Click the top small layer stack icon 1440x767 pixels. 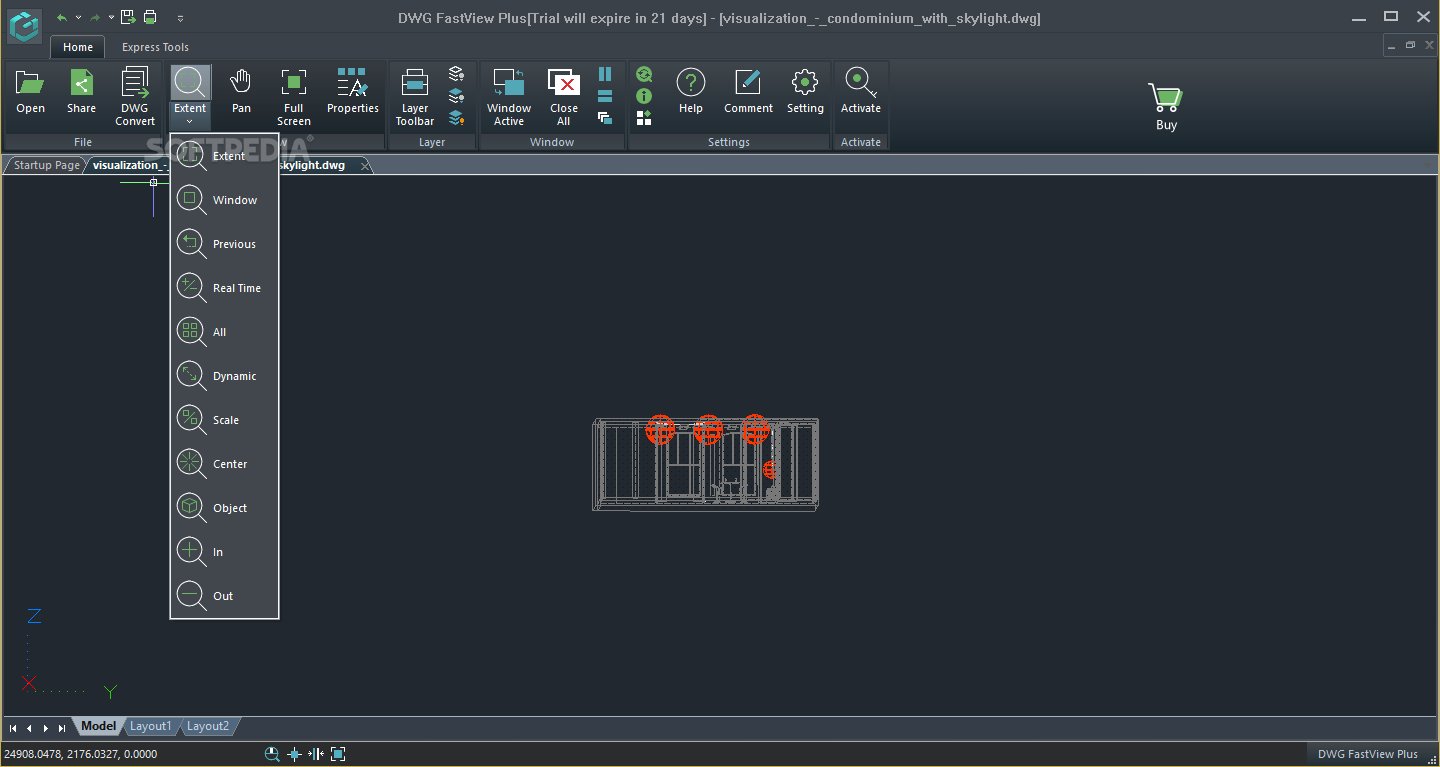[x=456, y=74]
